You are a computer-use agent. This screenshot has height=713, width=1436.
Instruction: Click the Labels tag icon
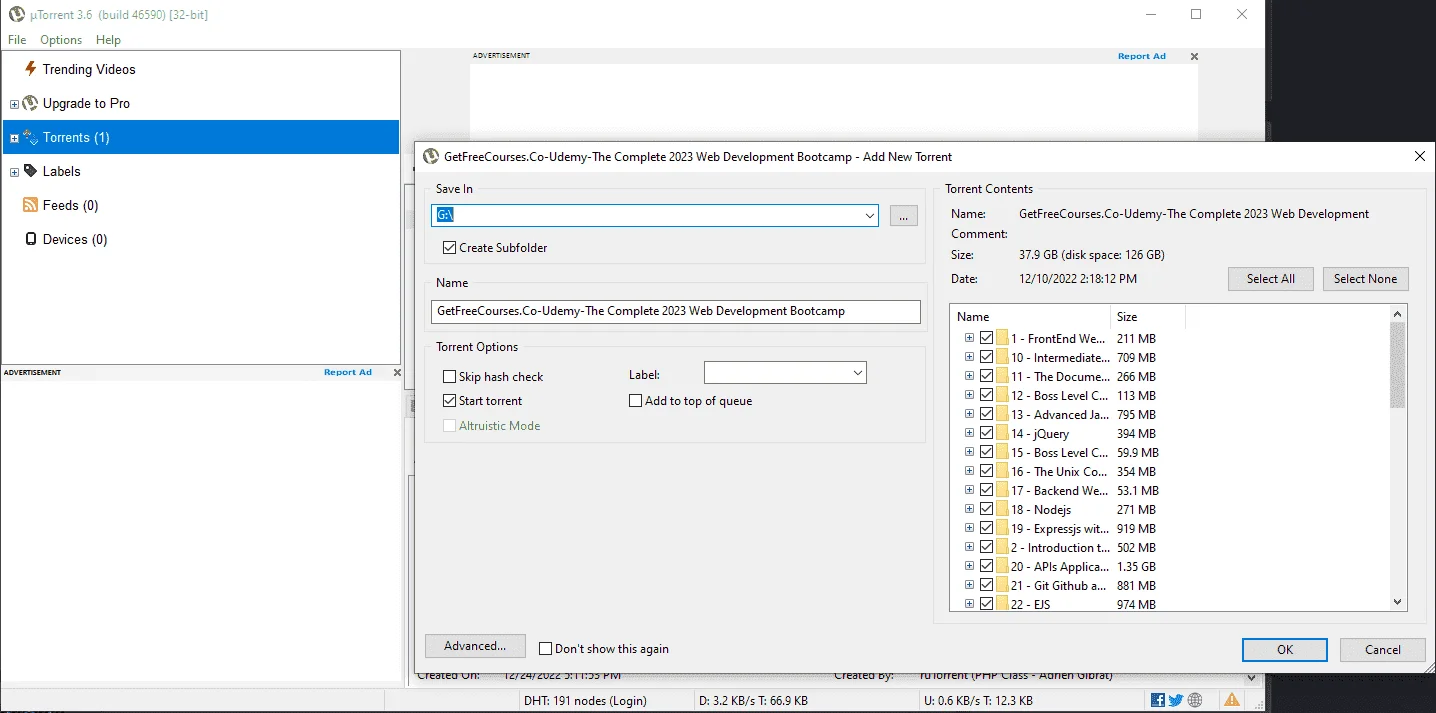tap(30, 171)
